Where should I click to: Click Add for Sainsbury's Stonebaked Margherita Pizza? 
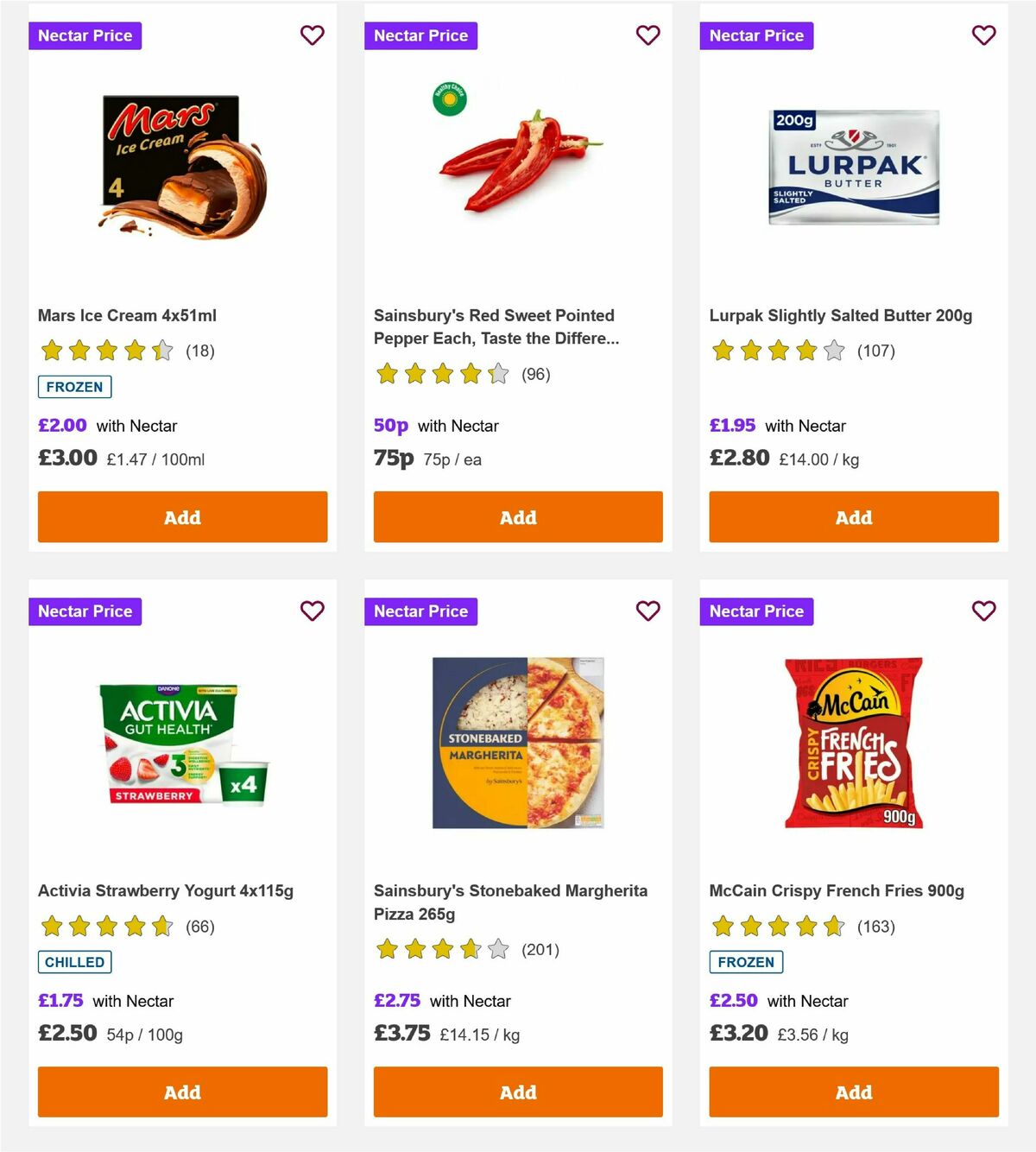(x=517, y=1092)
